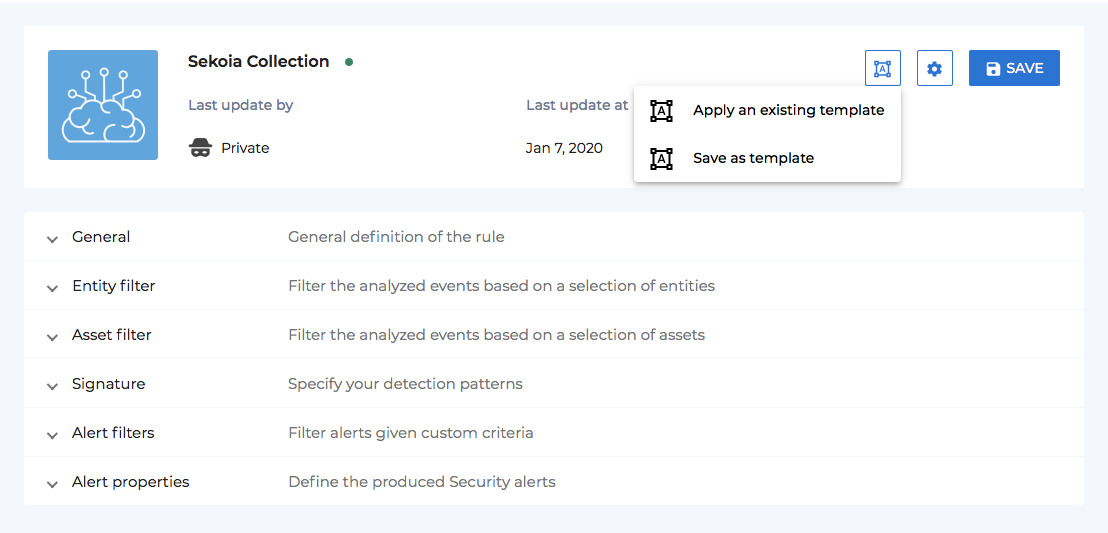
Task: Click General definition of the rule text
Action: pyautogui.click(x=396, y=237)
